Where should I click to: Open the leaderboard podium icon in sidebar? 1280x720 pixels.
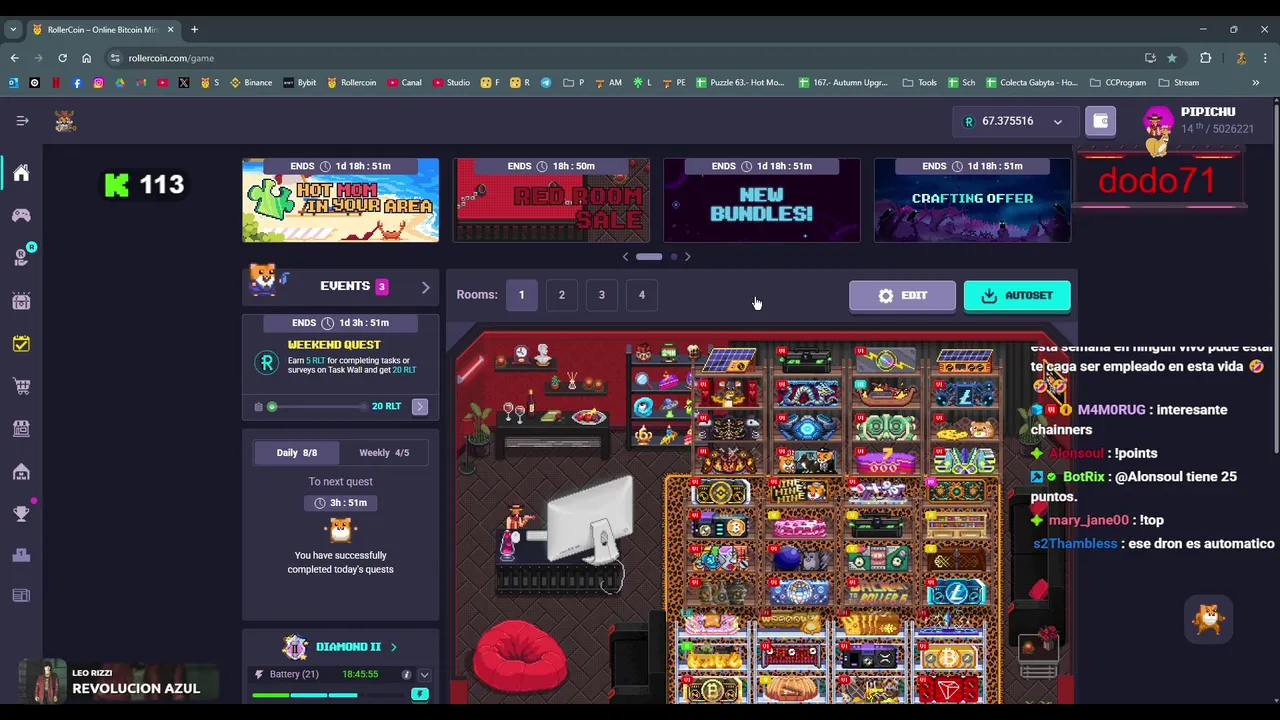(21, 555)
